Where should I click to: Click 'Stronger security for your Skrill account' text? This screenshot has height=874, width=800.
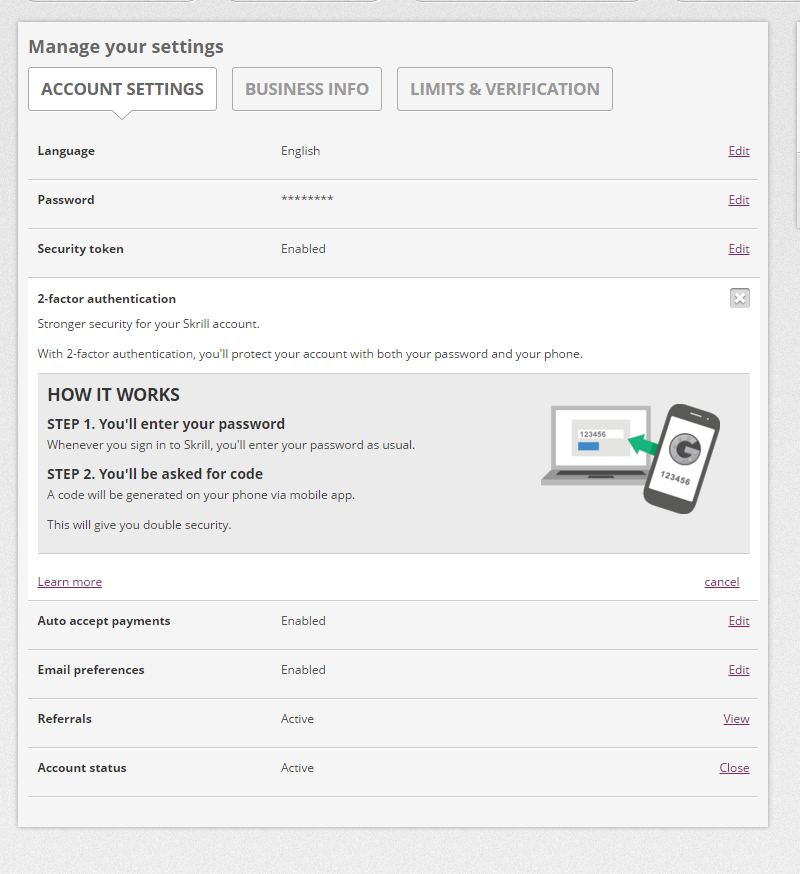click(148, 324)
